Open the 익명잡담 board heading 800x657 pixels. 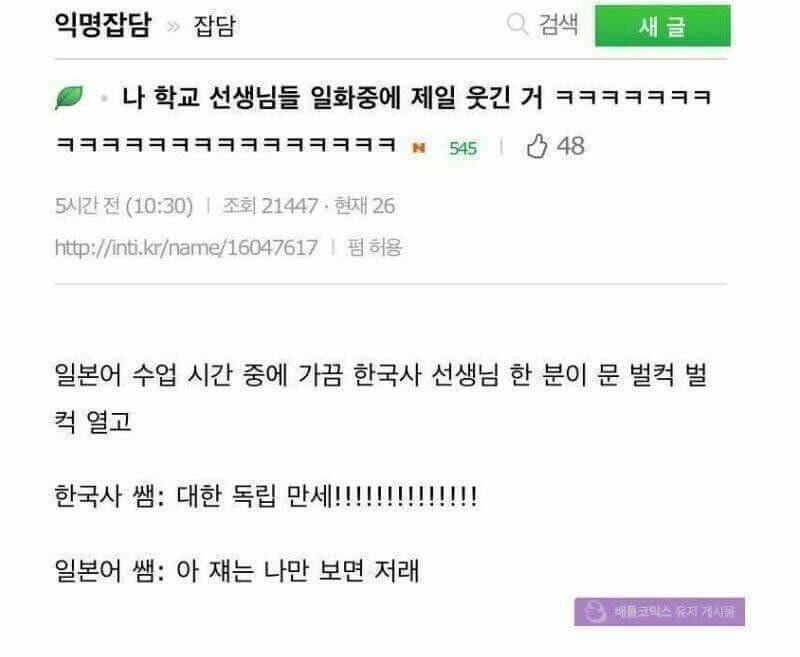(x=103, y=24)
